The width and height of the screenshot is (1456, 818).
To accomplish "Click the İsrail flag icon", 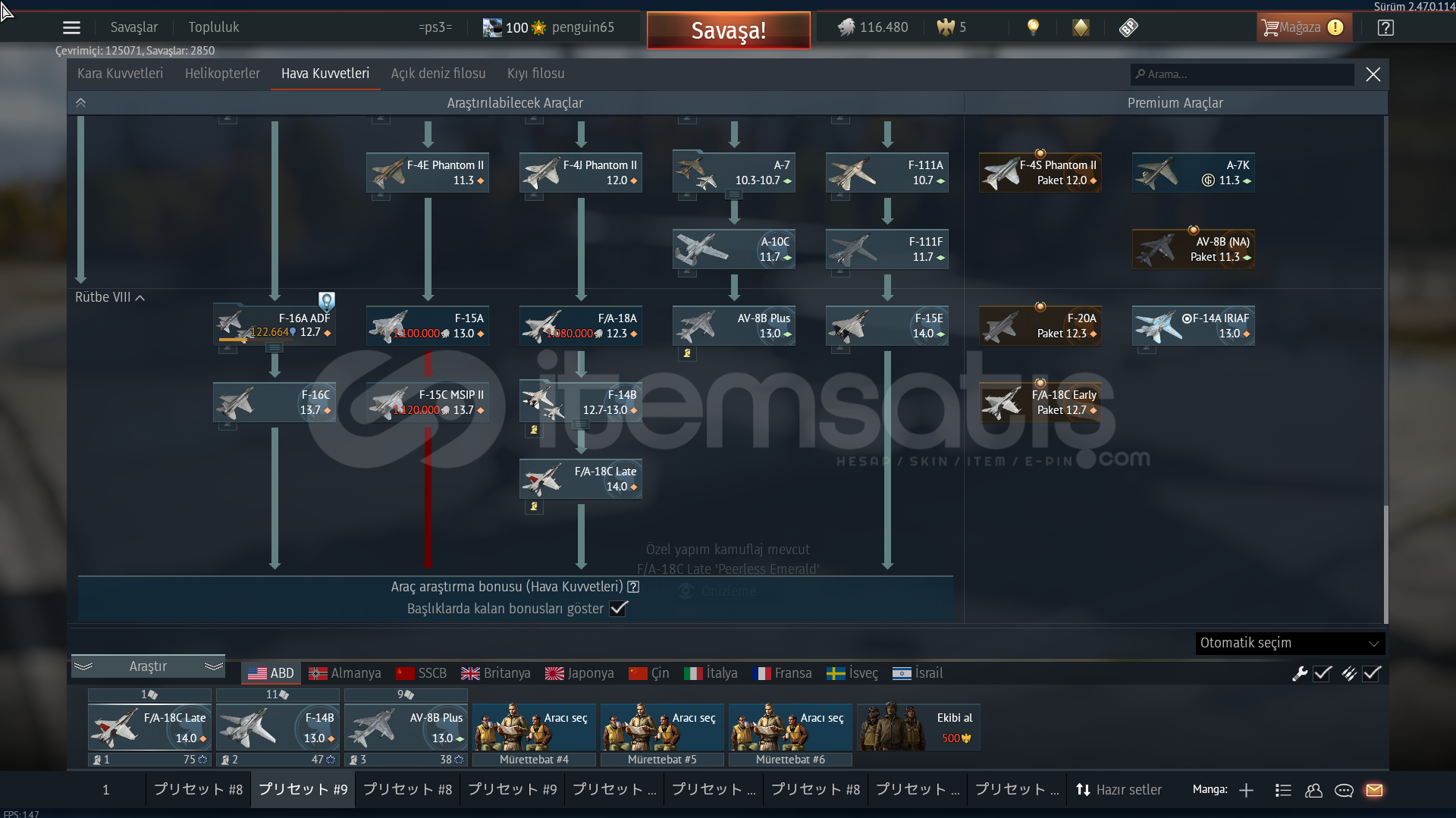I will click(902, 673).
